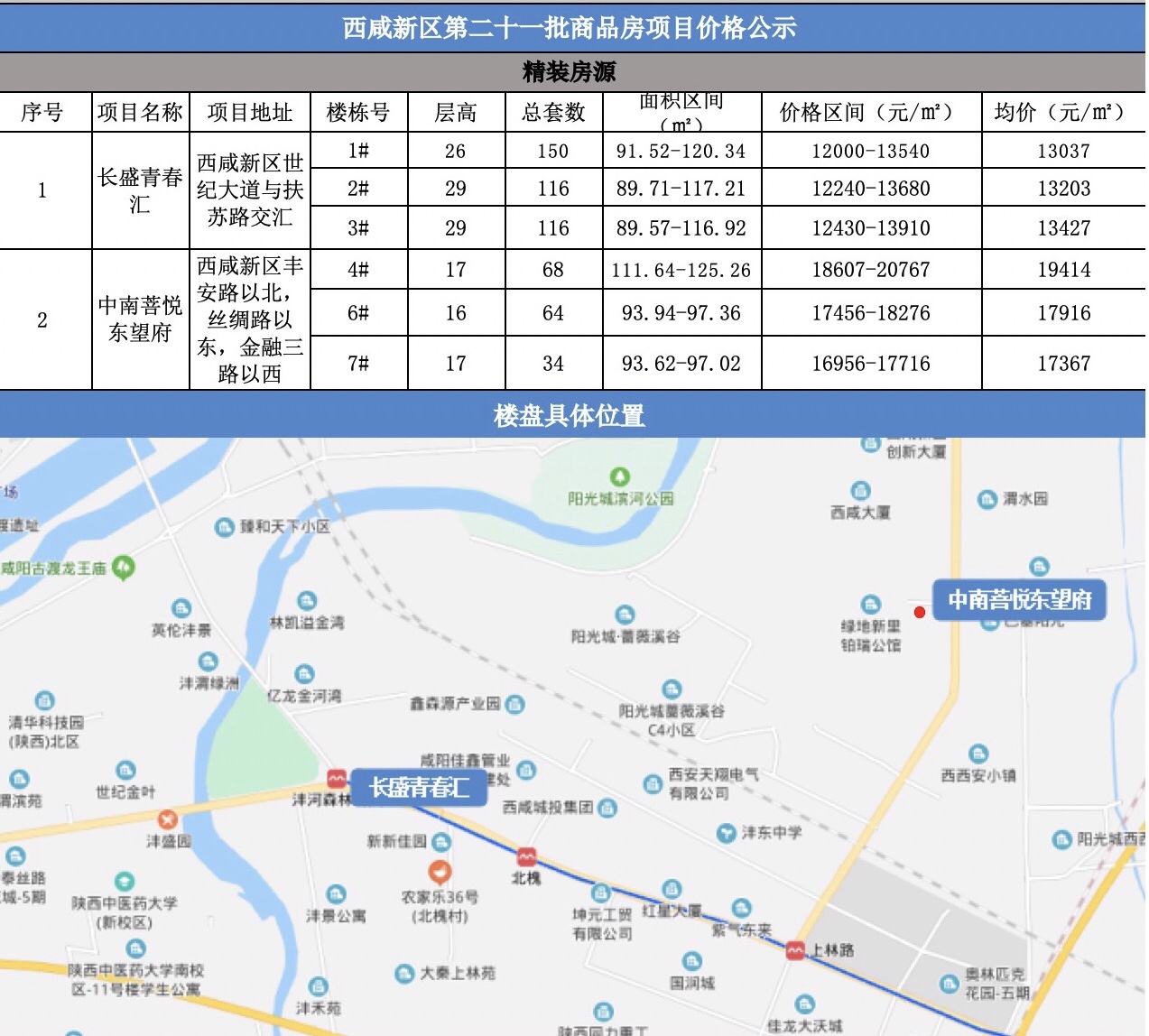This screenshot has width=1149, height=1036.
Task: Click the title 西咸新区第二十一批商品房项目价格公示
Action: coord(570,28)
